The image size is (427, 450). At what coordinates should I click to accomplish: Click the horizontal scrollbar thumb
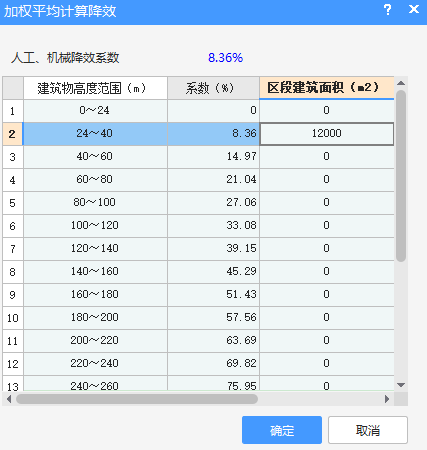pyautogui.click(x=137, y=399)
